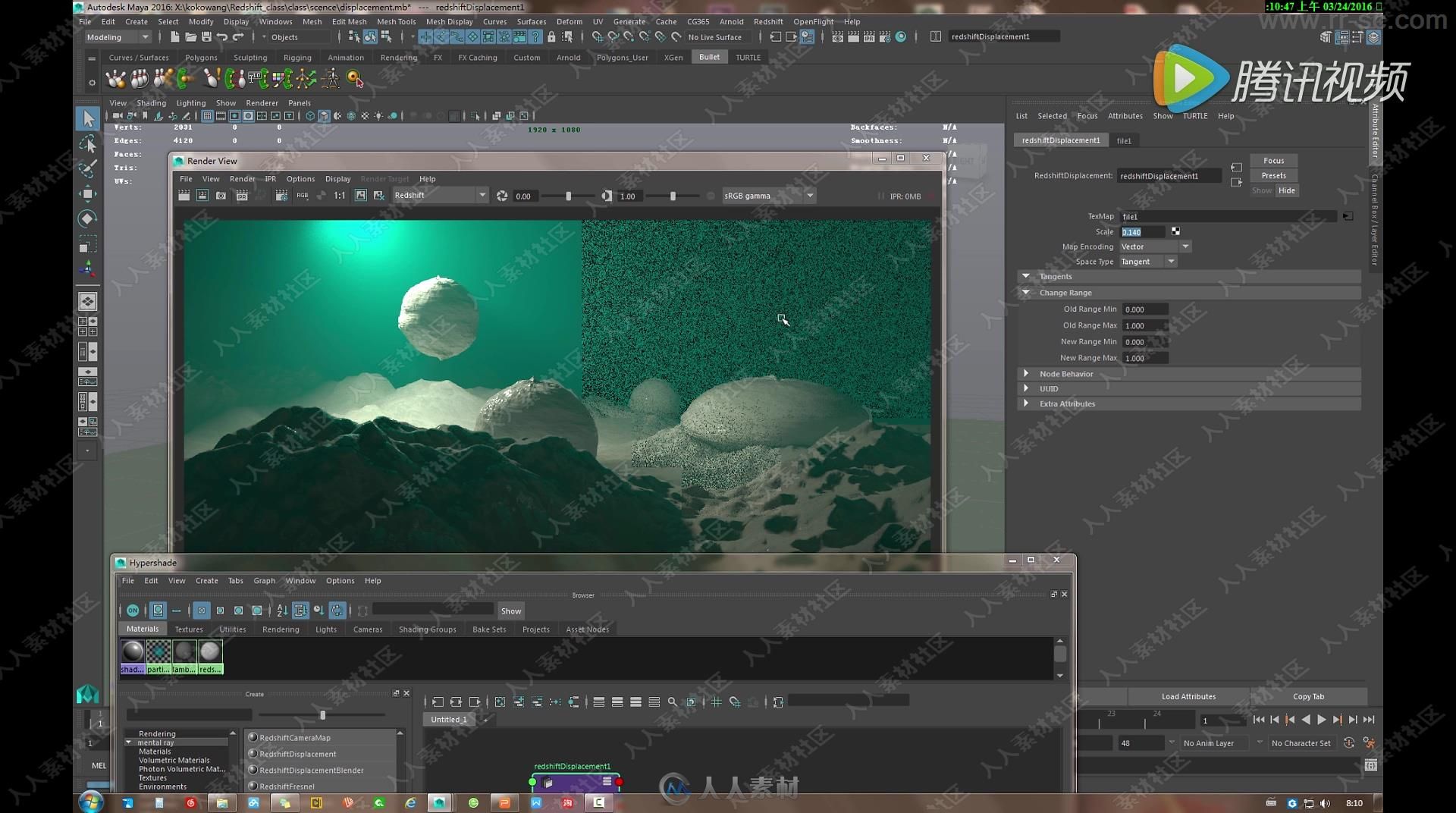Toggle Hypershade graph grid icon
Screen dimensions: 1456x813
[717, 702]
